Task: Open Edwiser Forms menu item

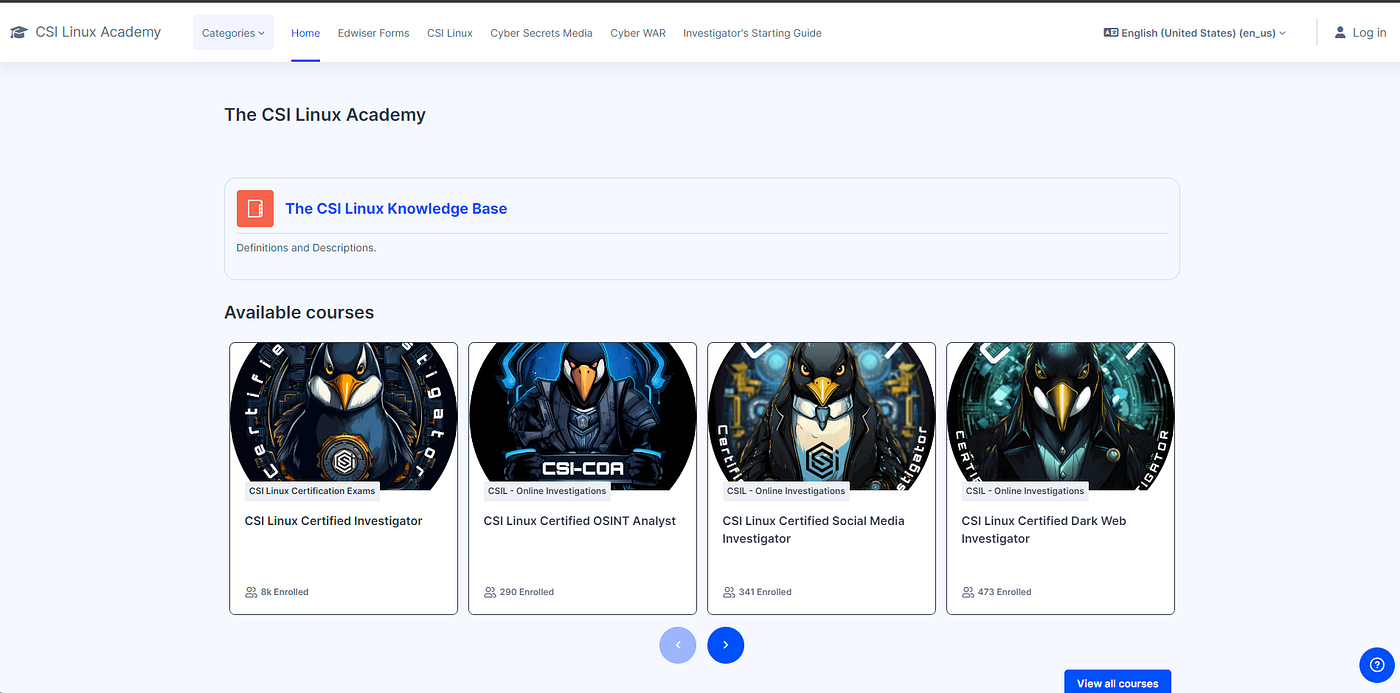Action: tap(374, 33)
